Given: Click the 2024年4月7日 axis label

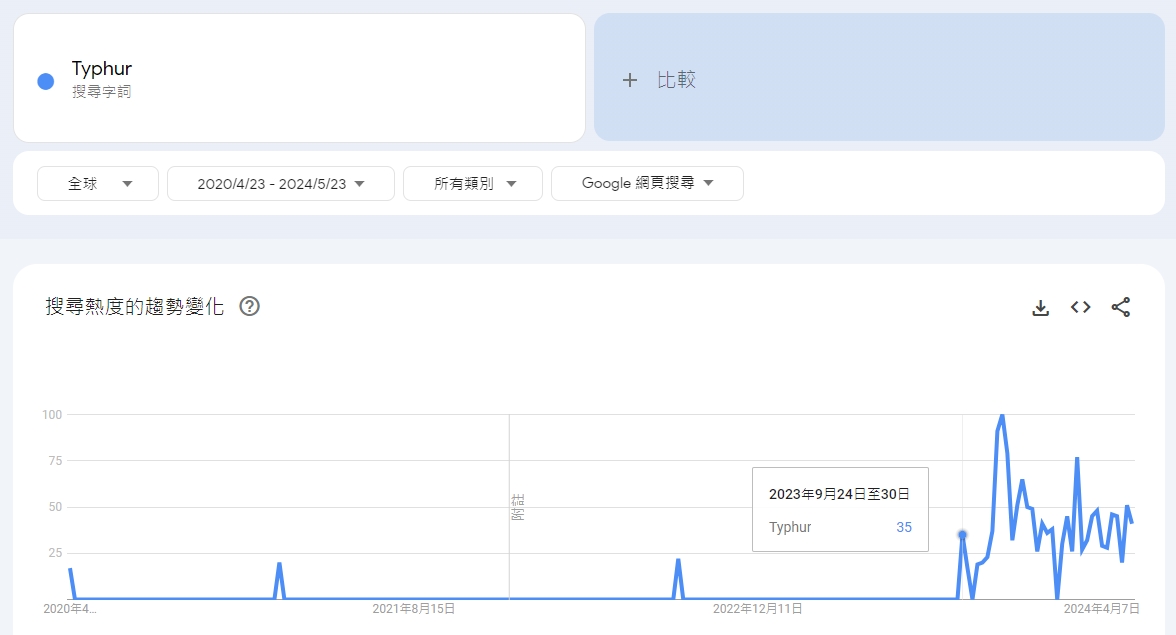Looking at the screenshot, I should (x=1102, y=609).
